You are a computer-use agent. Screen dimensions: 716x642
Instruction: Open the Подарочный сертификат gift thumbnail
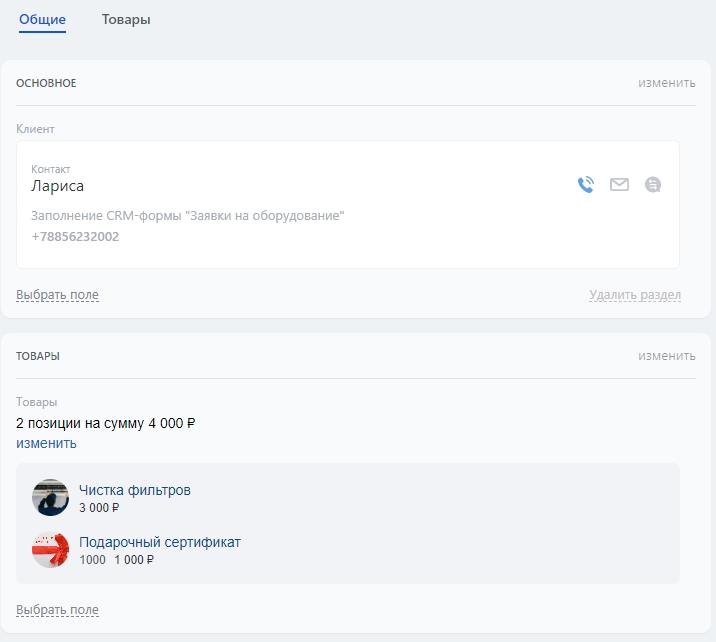click(50, 549)
